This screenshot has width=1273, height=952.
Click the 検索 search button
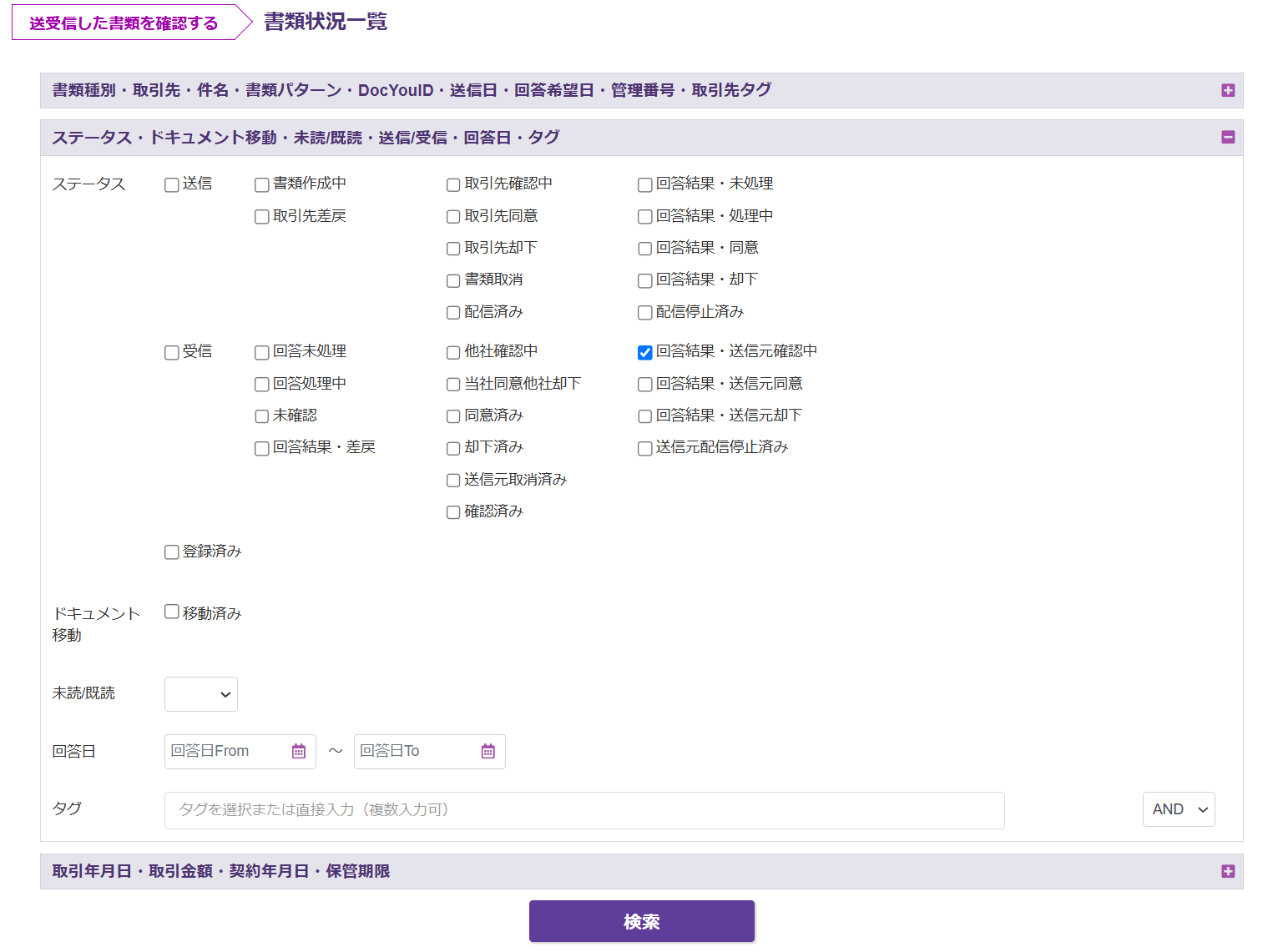tap(642, 921)
